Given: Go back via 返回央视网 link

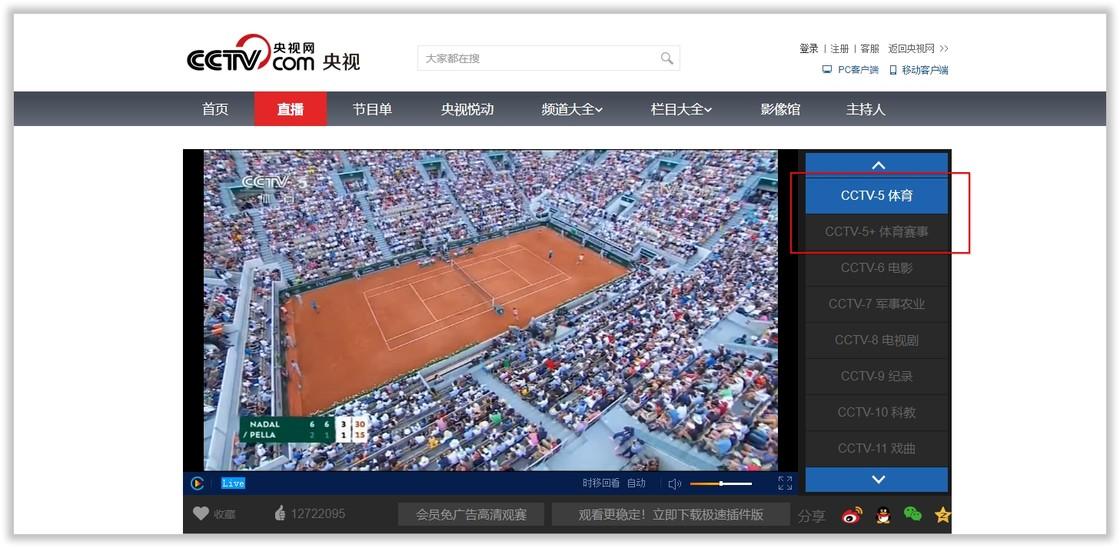Looking at the screenshot, I should 918,49.
